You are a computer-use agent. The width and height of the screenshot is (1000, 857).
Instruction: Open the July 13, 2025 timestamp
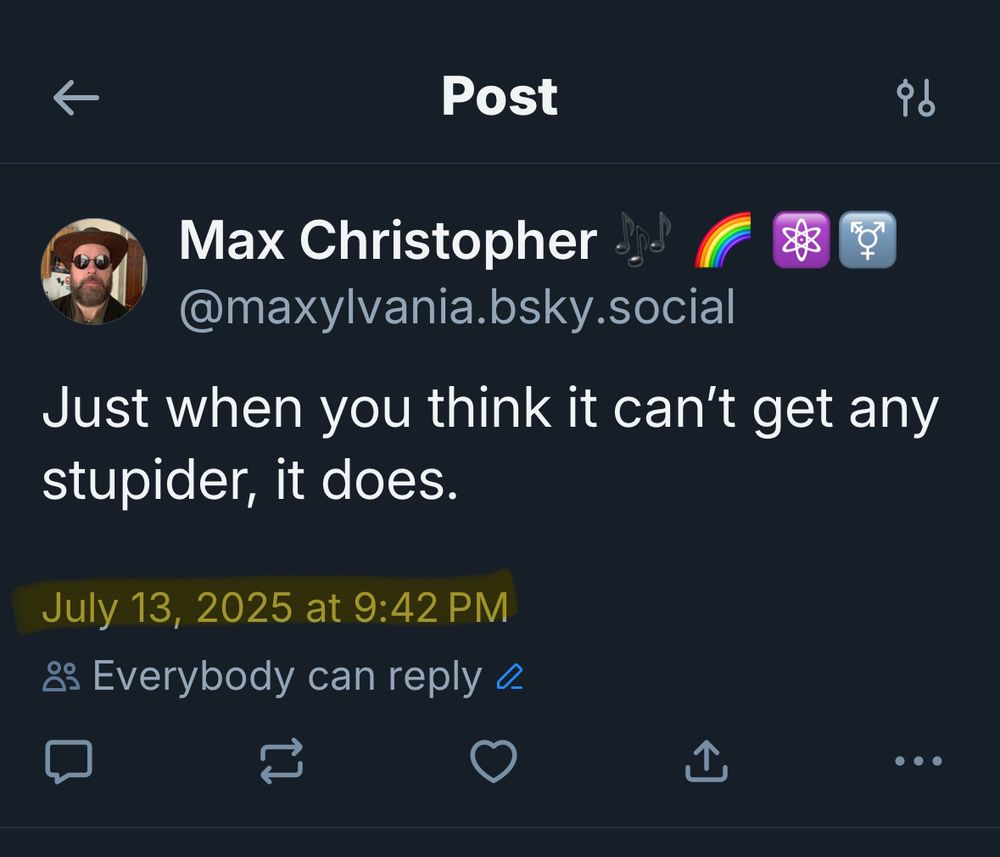(275, 607)
